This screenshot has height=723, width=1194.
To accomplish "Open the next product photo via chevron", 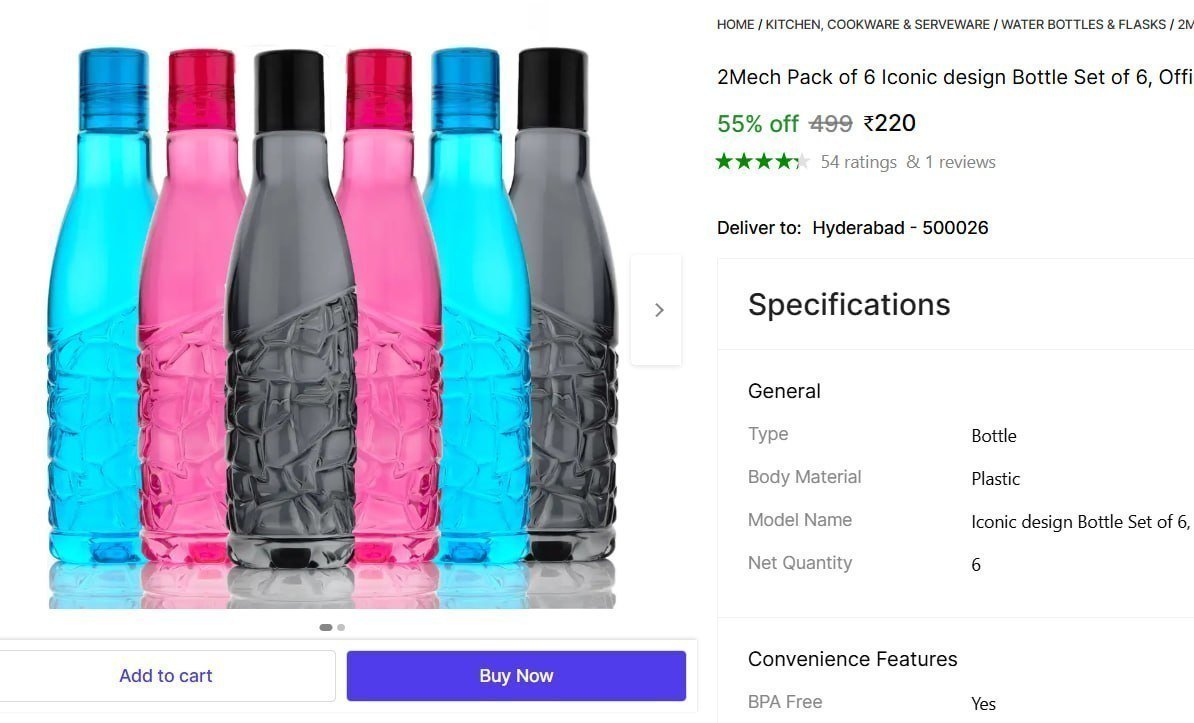I will 657,309.
